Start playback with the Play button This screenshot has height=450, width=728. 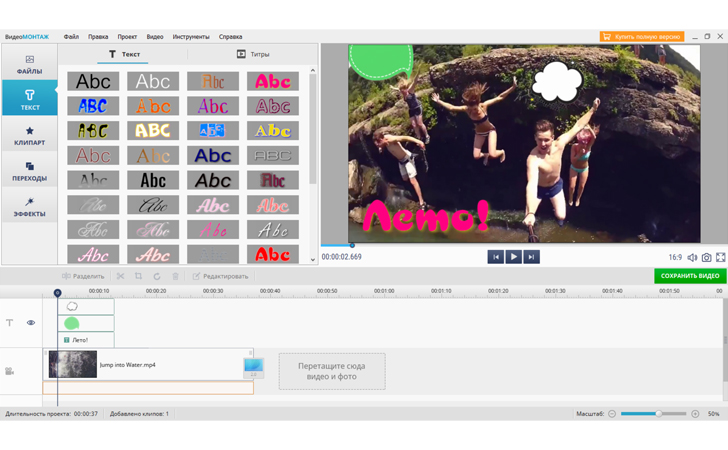coord(513,257)
